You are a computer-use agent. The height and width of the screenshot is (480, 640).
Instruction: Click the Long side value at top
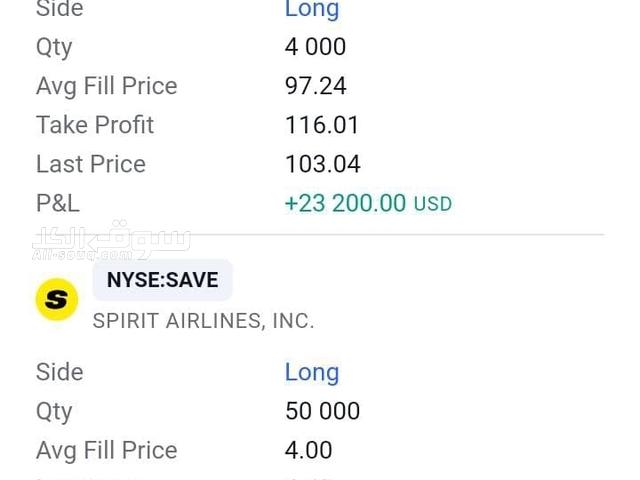(312, 10)
